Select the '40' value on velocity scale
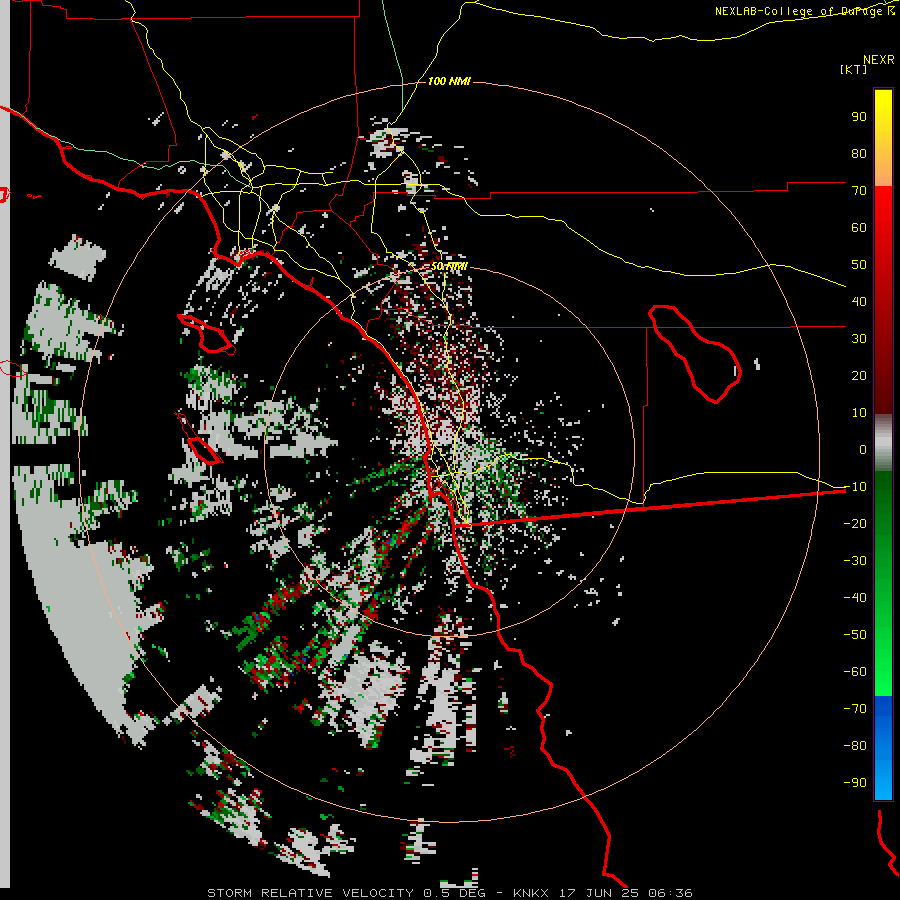Screen dimensions: 900x900 [x=859, y=302]
